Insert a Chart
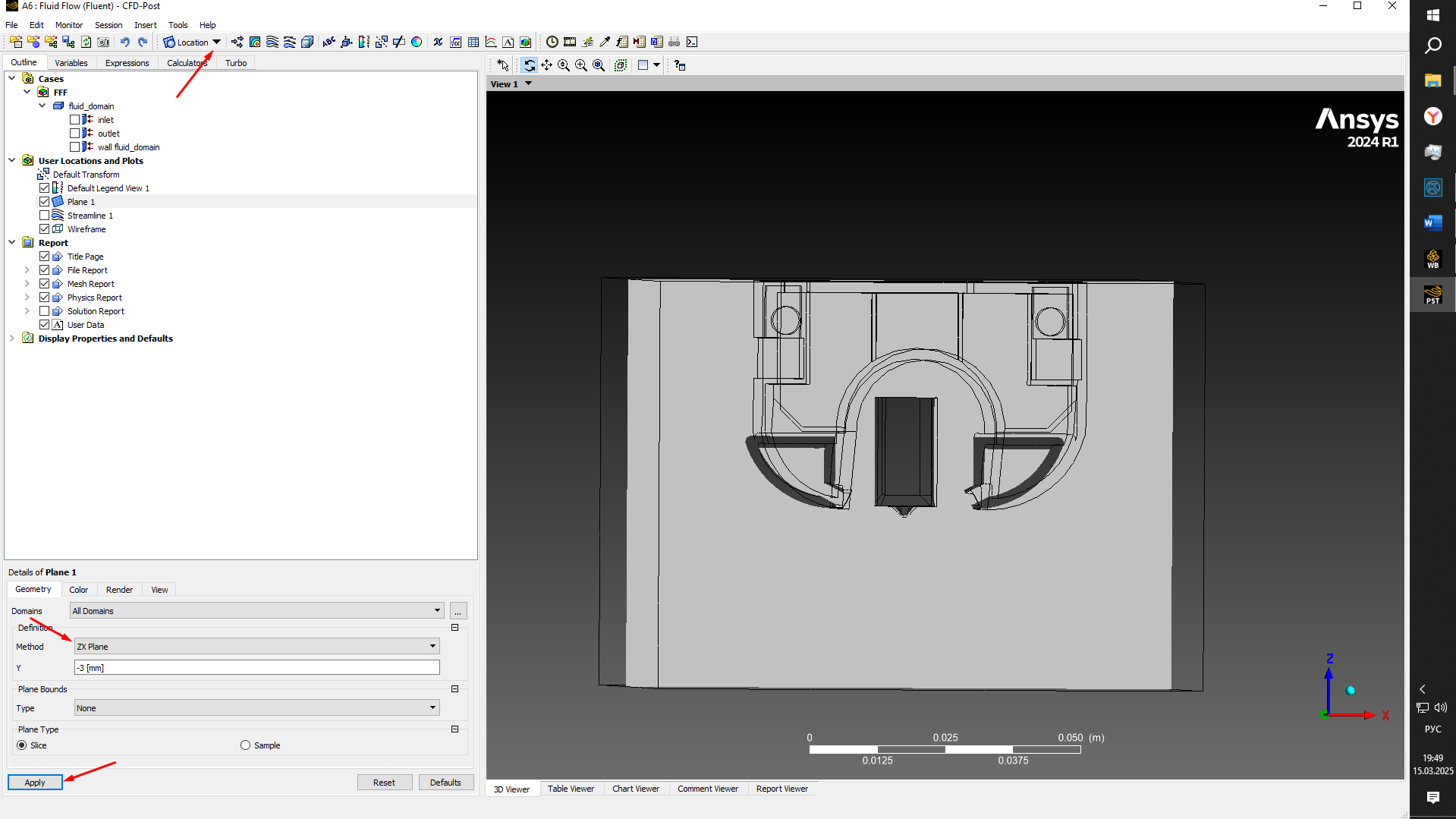The width and height of the screenshot is (1456, 819). (491, 42)
